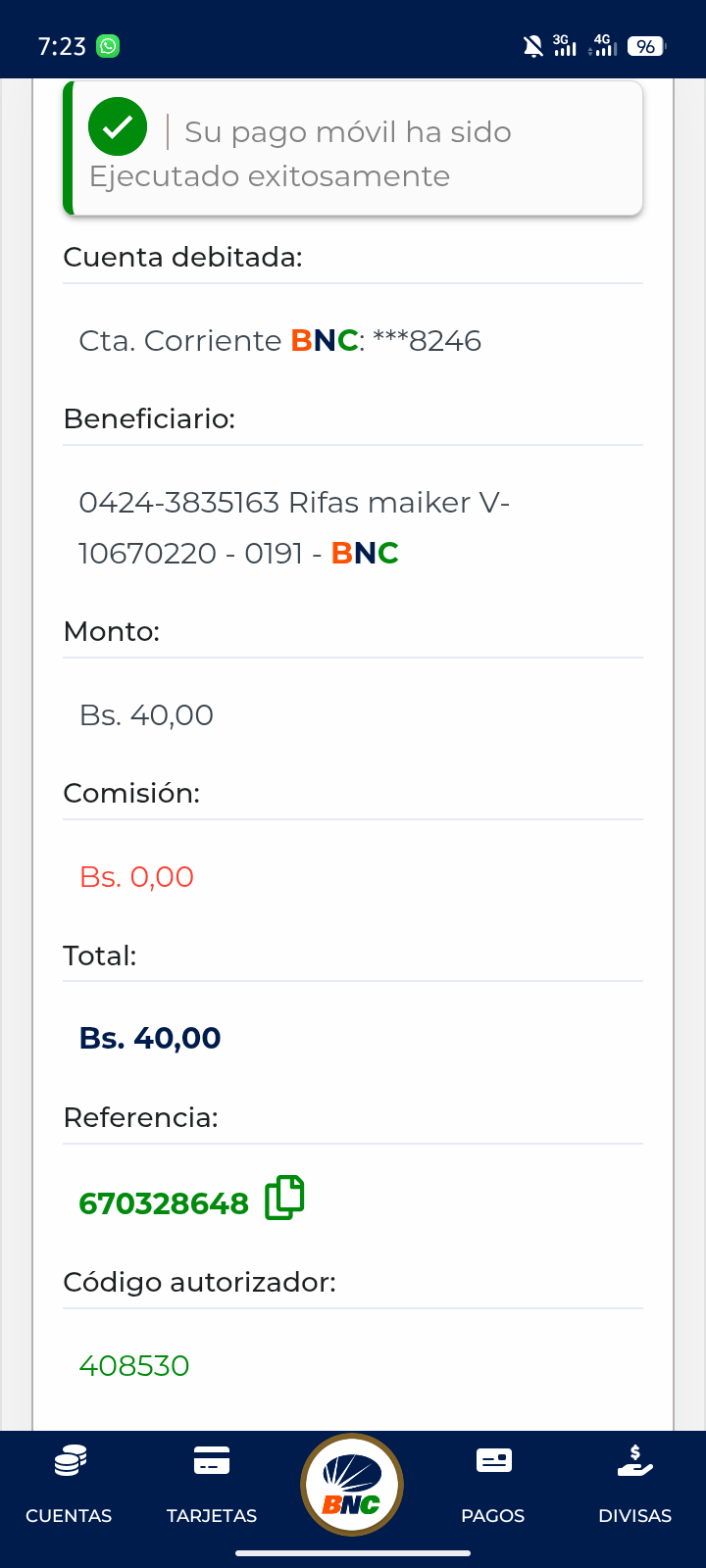Screen dimensions: 706x1568
Task: Tap the debited account Cta. Corriente text
Action: coord(279,341)
